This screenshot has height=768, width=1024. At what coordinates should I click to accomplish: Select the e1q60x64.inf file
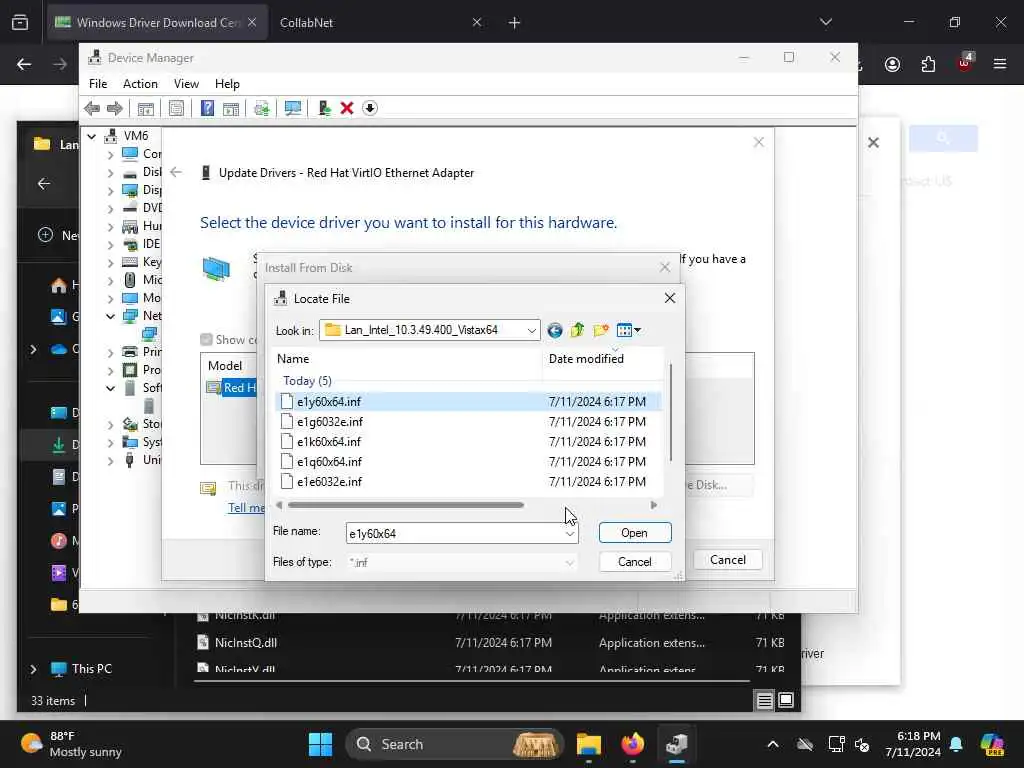click(329, 462)
